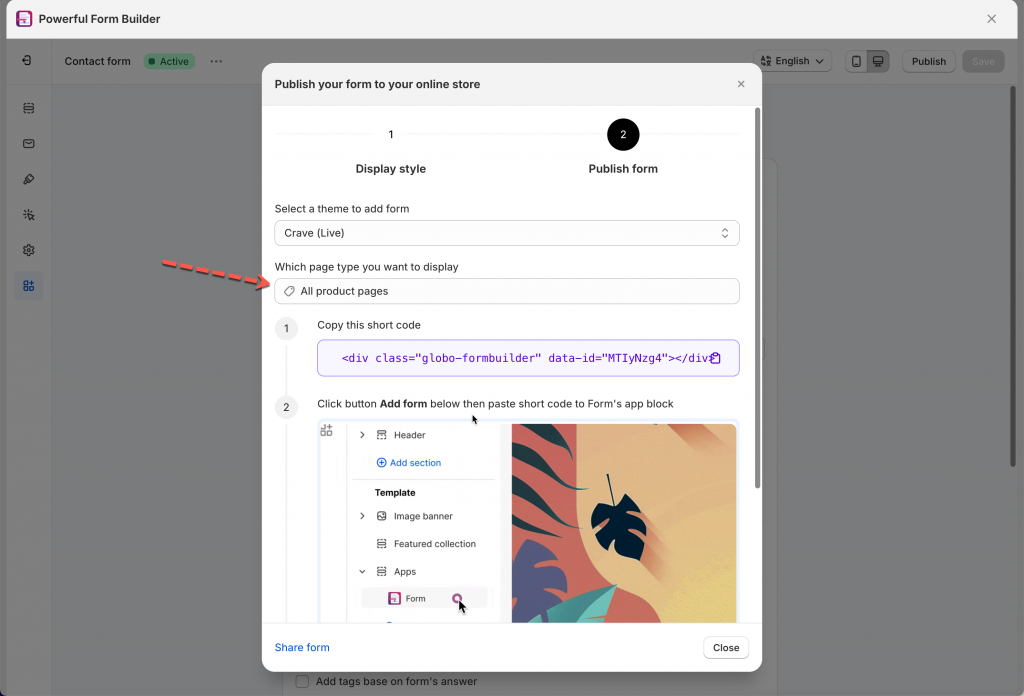
Task: Click the dialog's vertical scrollbar
Action: tap(757, 300)
